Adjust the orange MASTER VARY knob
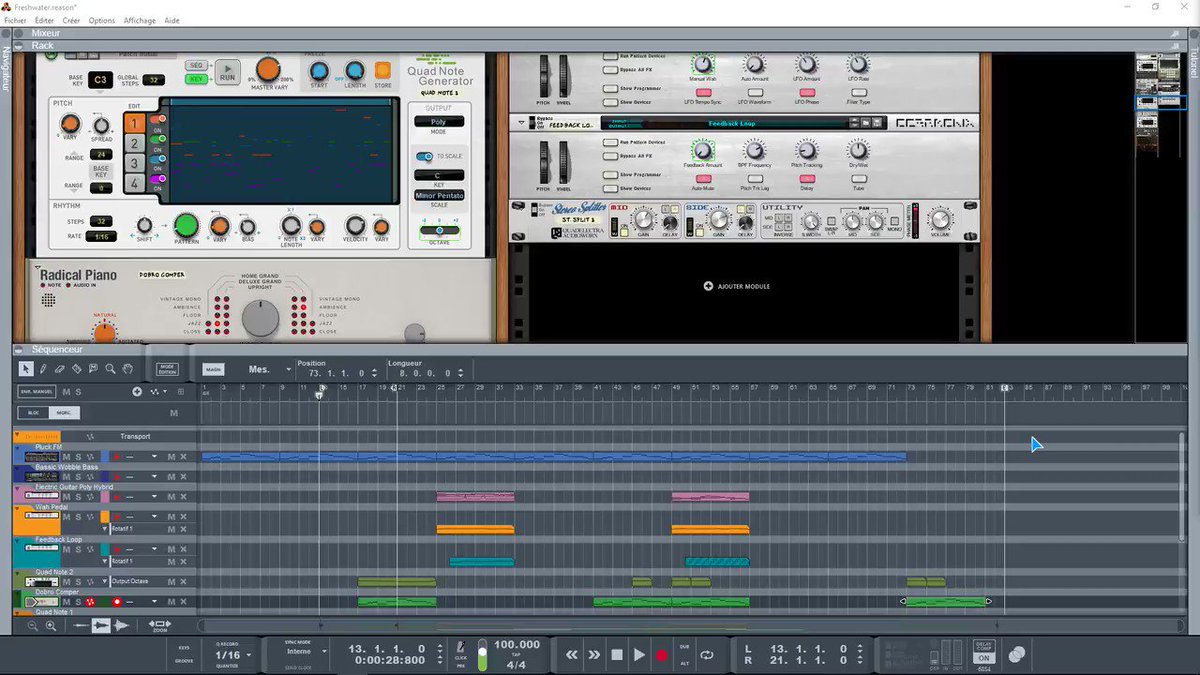Viewport: 1200px width, 675px height. pyautogui.click(x=267, y=69)
